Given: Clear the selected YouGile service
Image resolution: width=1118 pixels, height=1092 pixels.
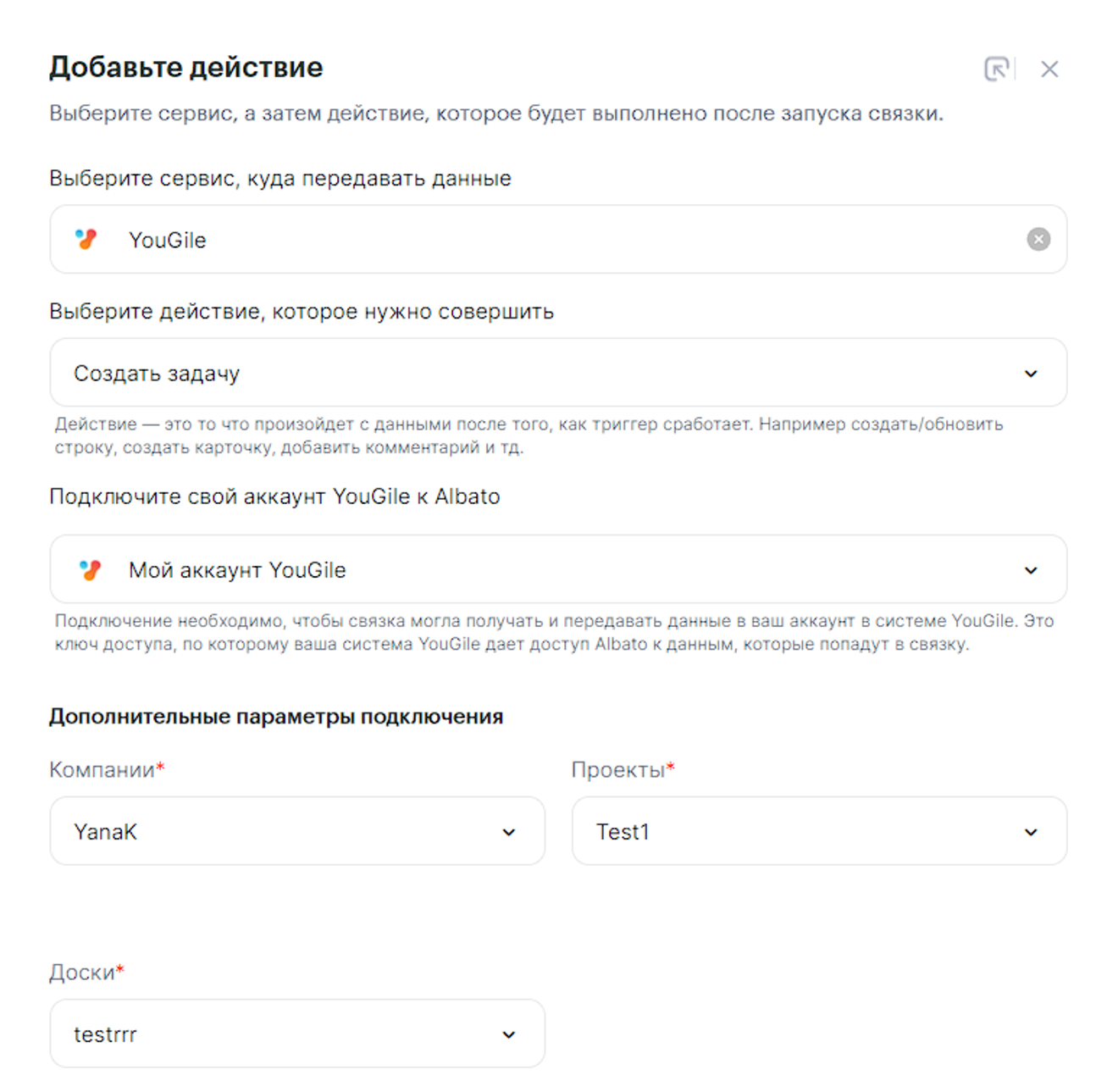Looking at the screenshot, I should point(1038,240).
